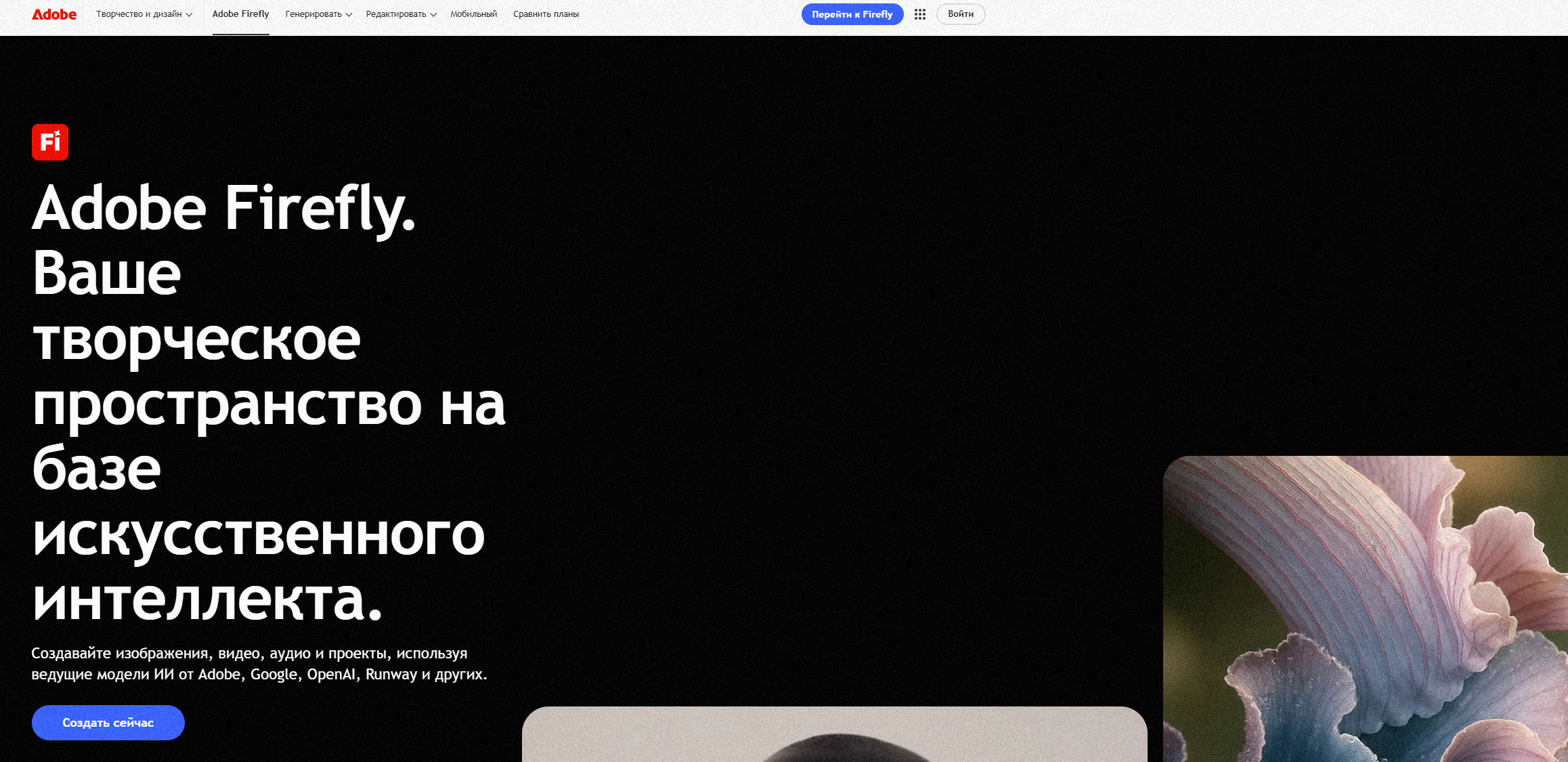Click the chevron next to Редактировать
The height and width of the screenshot is (762, 1568).
click(x=433, y=15)
